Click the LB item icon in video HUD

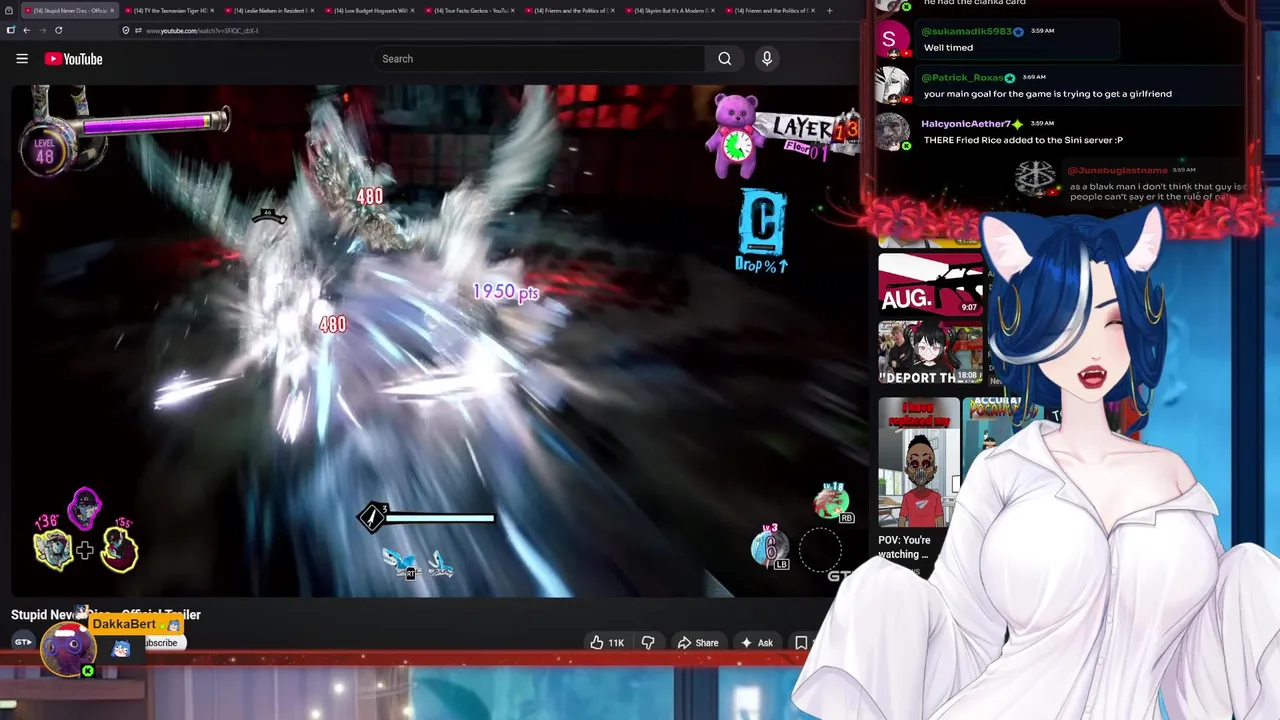pyautogui.click(x=770, y=548)
